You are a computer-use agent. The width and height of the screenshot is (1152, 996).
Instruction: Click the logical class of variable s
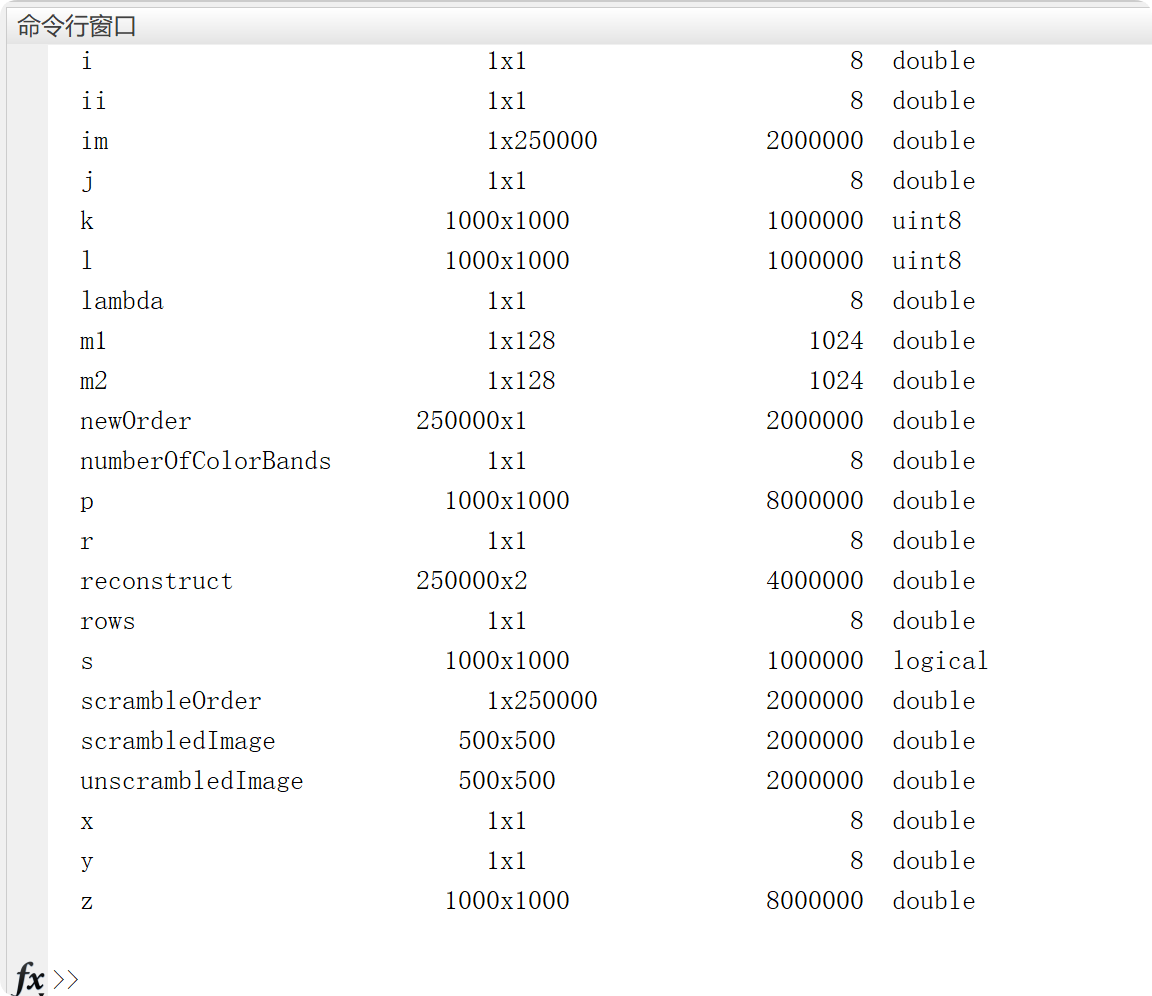pyautogui.click(x=940, y=661)
